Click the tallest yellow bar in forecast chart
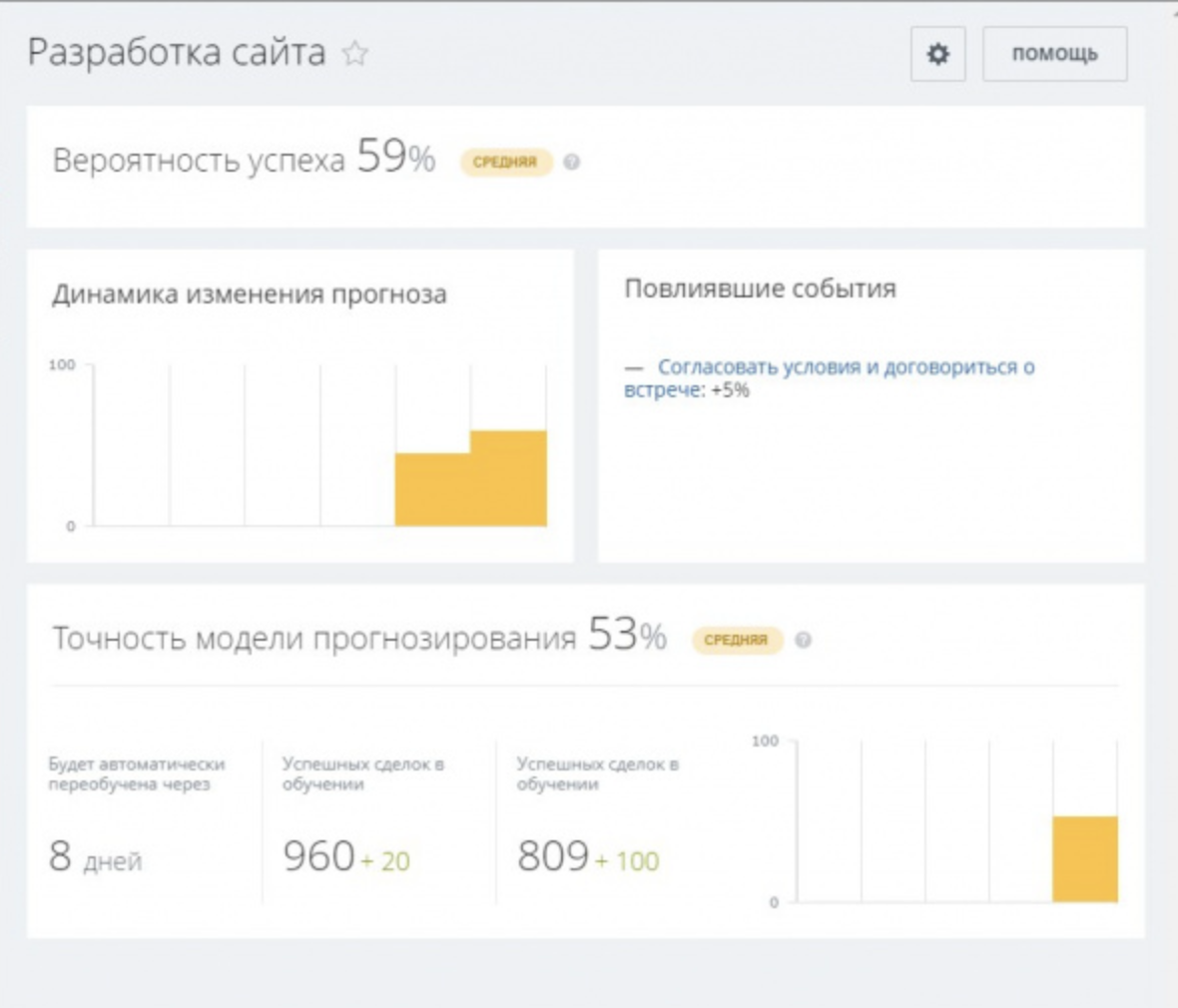1178x1008 pixels. coord(508,478)
